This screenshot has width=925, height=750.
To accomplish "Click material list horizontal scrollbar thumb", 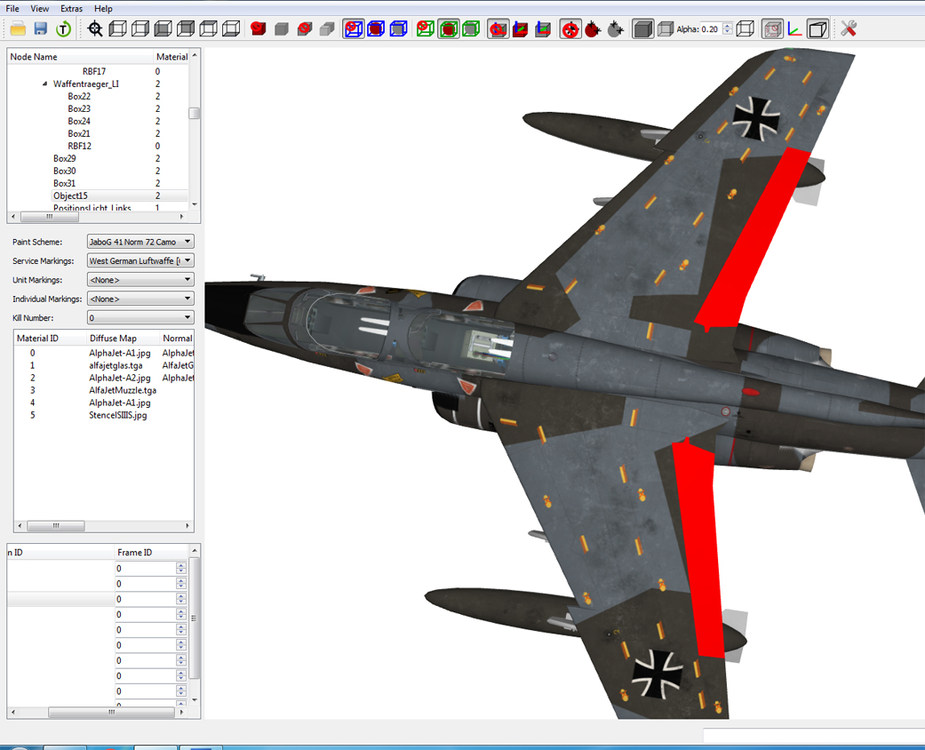I will [x=56, y=525].
